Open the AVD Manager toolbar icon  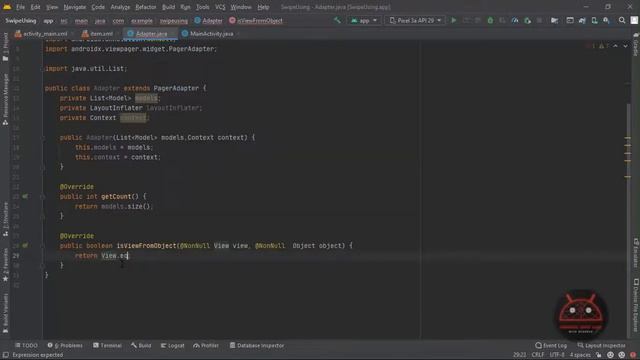tap(594, 20)
